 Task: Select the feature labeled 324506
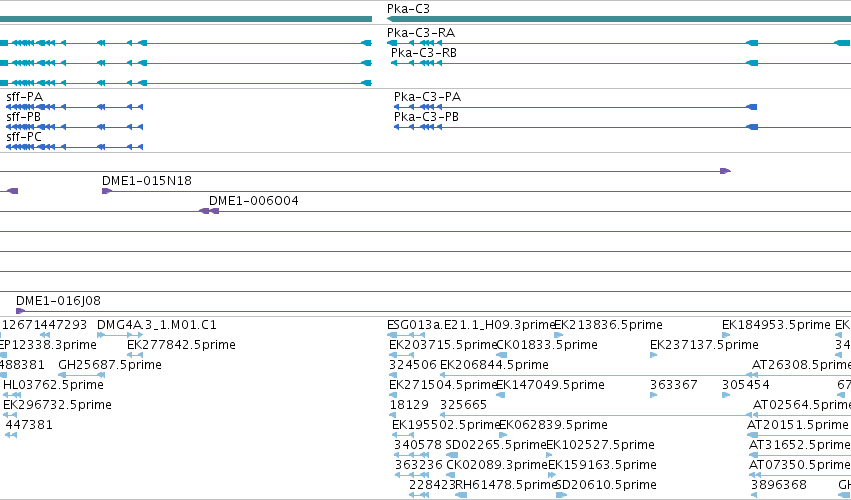coord(413,365)
